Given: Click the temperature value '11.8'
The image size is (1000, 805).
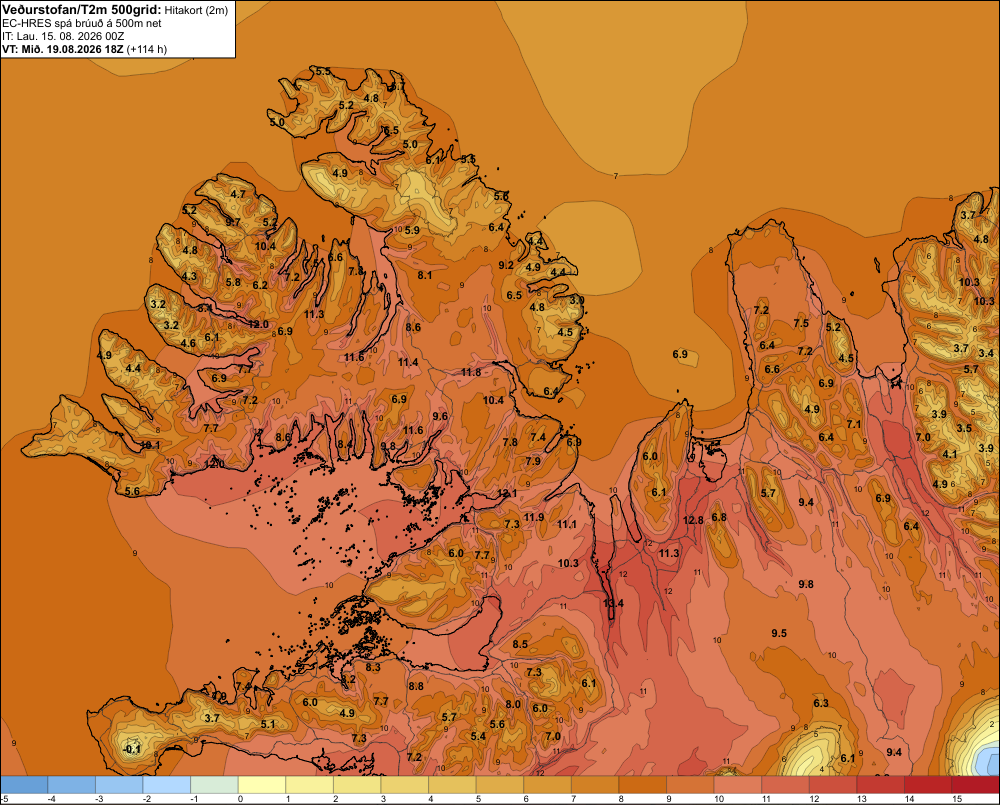Looking at the screenshot, I should (471, 372).
